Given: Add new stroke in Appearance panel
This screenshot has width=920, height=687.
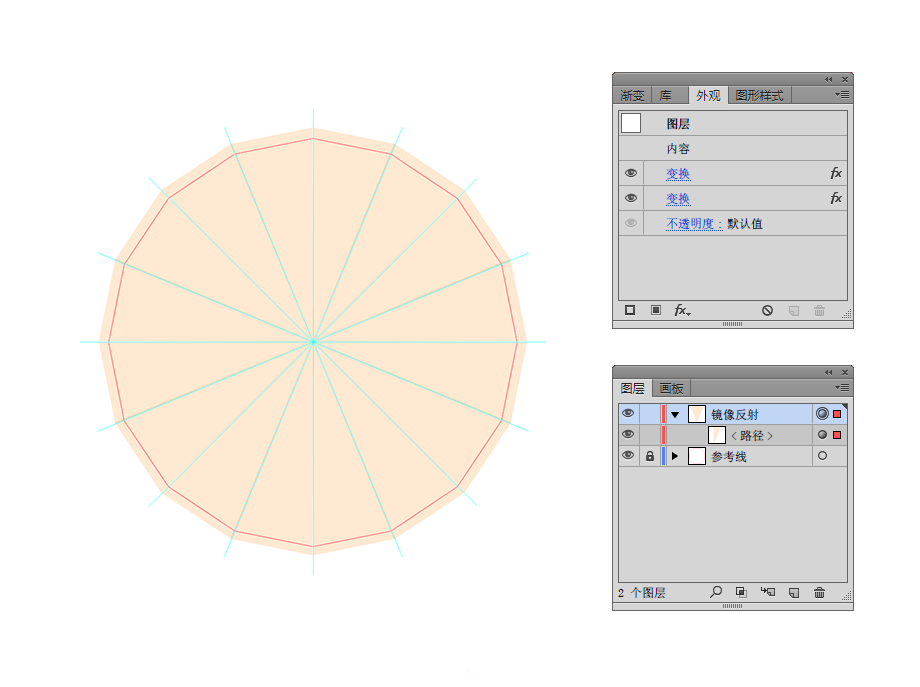Looking at the screenshot, I should coord(630,310).
